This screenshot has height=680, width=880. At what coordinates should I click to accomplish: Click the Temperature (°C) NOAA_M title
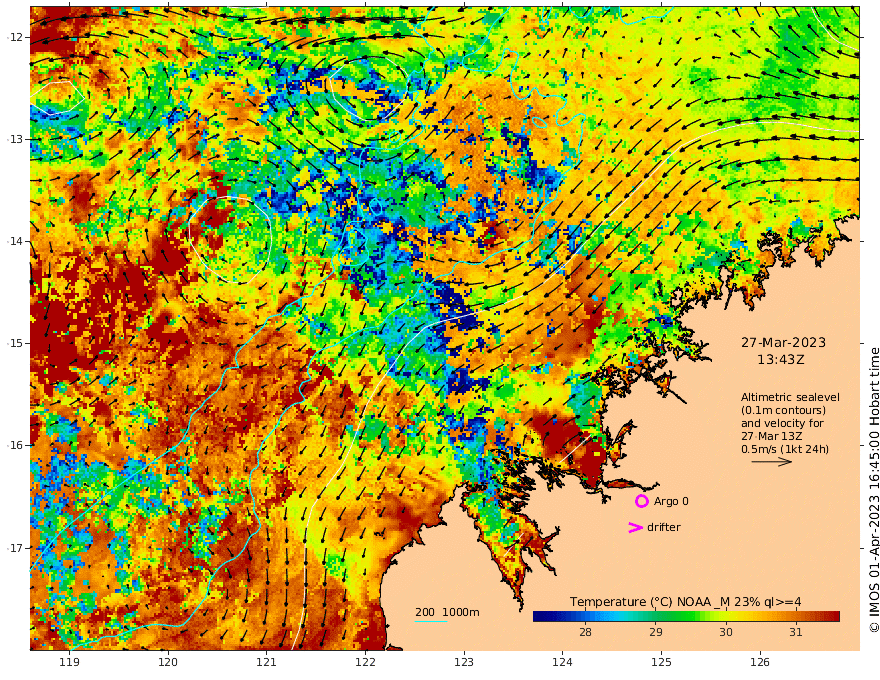point(685,602)
